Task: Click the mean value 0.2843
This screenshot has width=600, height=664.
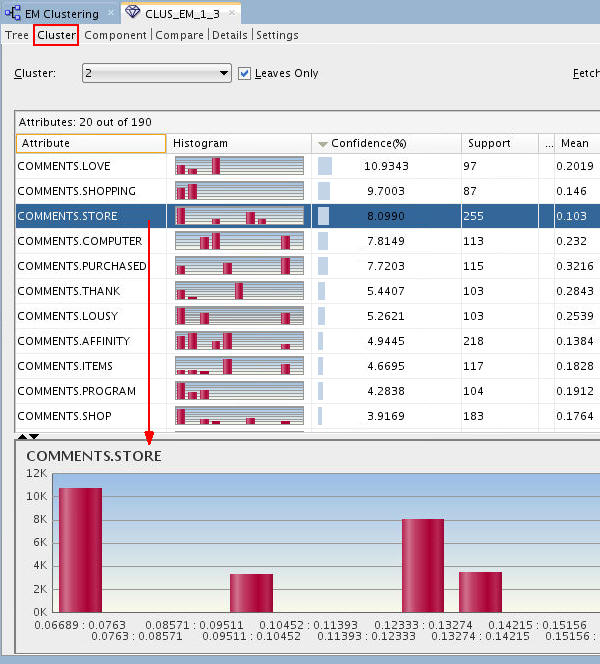Action: click(575, 291)
